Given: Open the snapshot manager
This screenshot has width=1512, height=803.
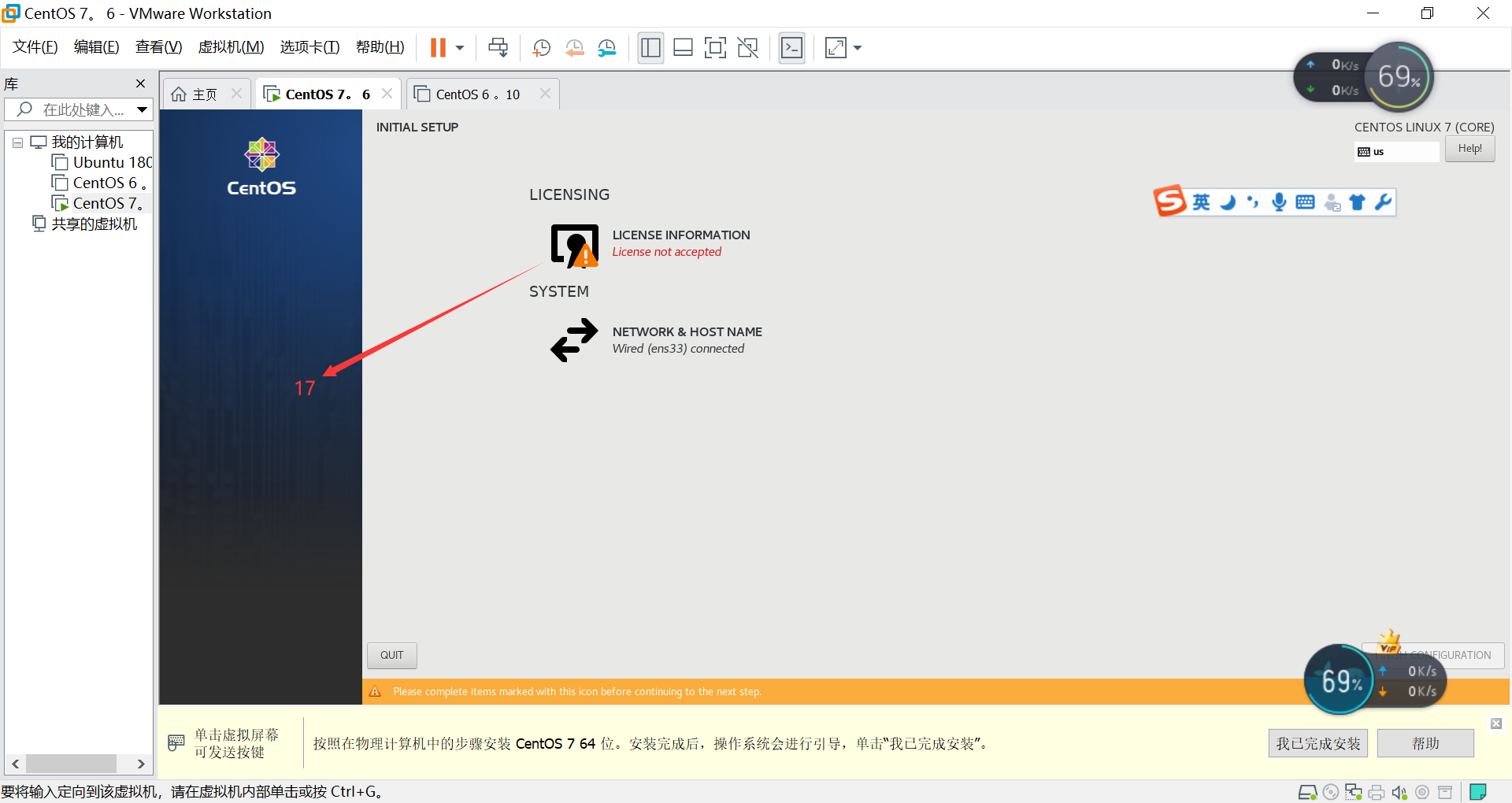Looking at the screenshot, I should pos(607,48).
